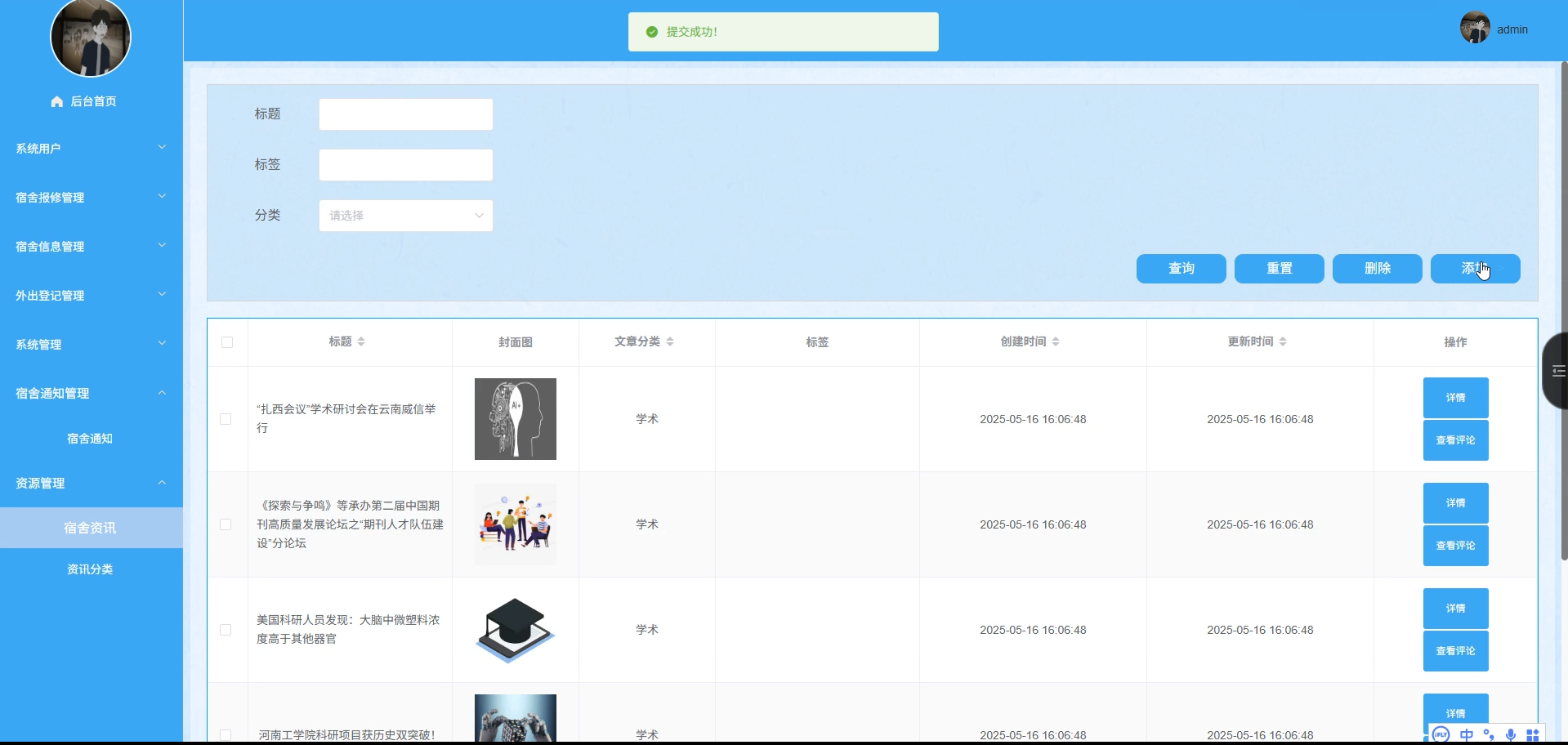
Task: Open the 资讯分类 submenu item
Action: point(90,569)
